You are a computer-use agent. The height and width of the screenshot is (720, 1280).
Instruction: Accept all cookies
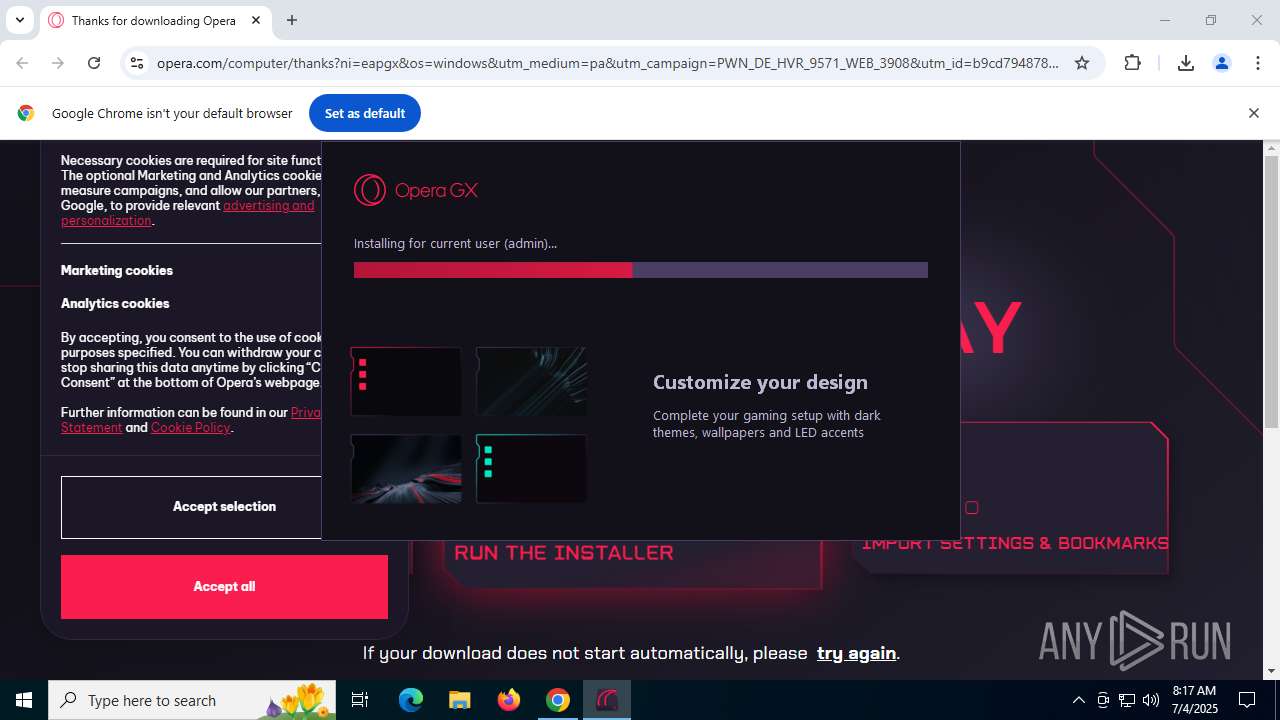[x=224, y=587]
